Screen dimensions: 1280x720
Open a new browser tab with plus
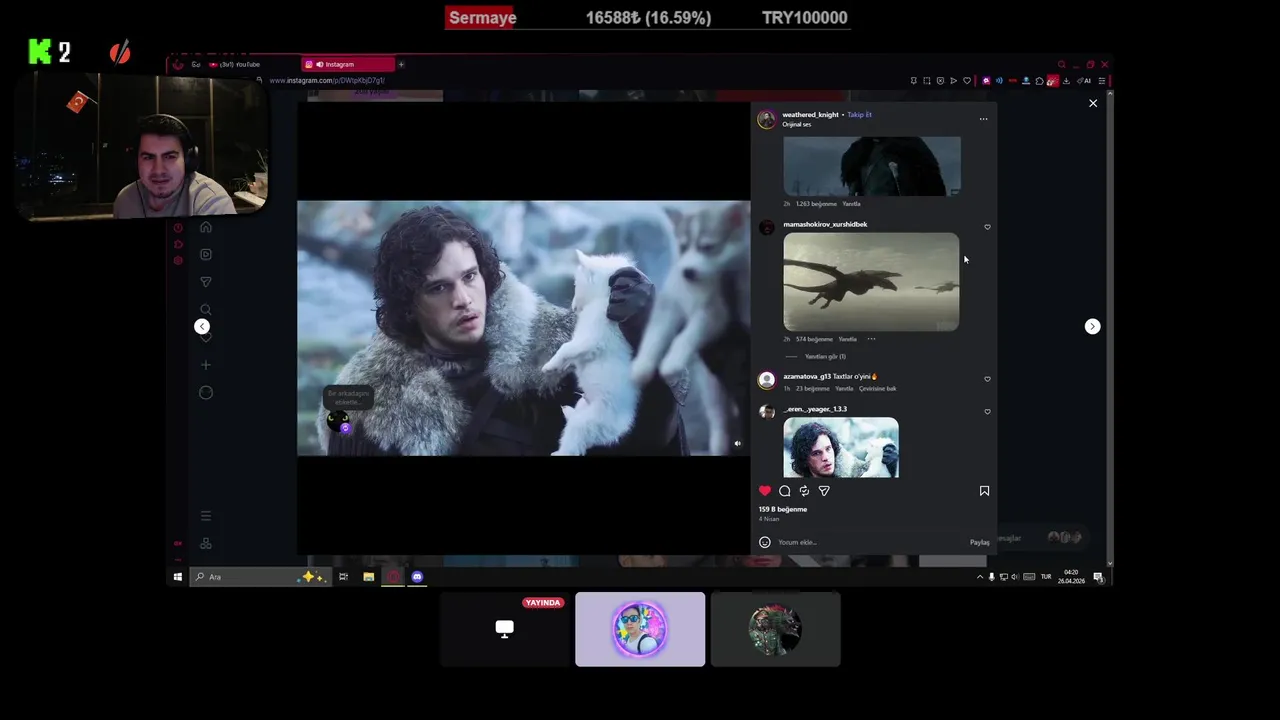point(401,64)
